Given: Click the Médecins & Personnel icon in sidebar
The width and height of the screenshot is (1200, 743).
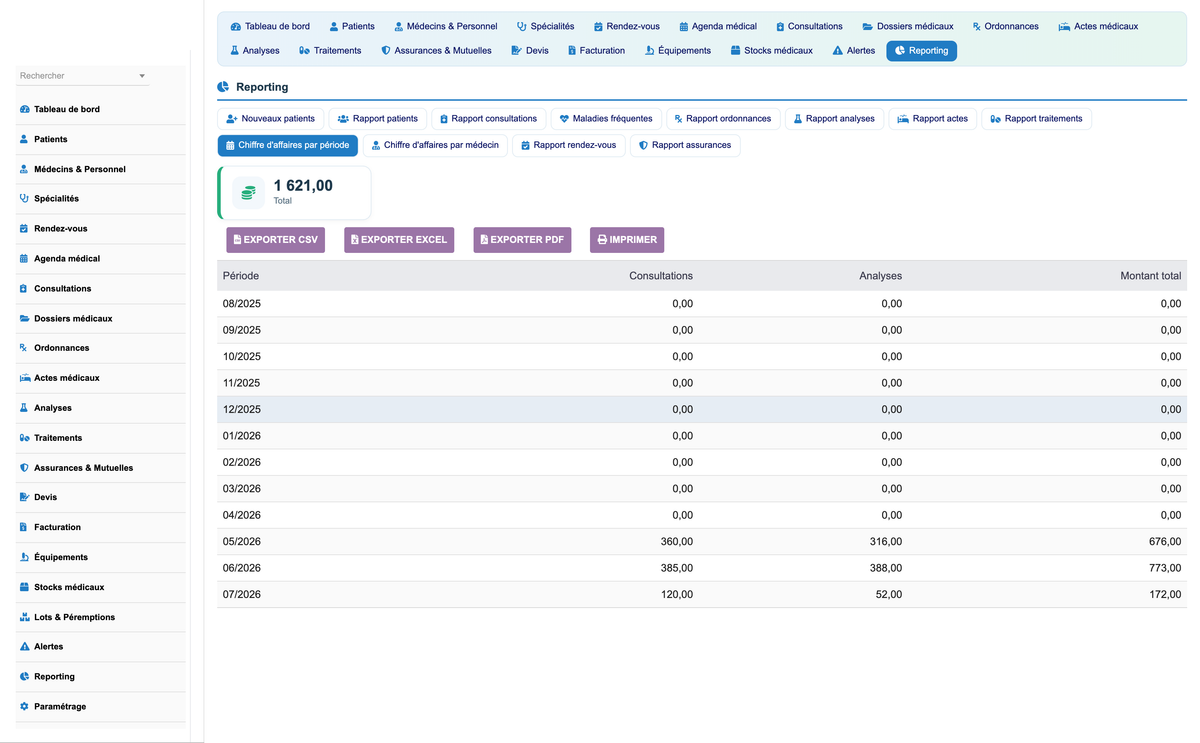Looking at the screenshot, I should point(24,169).
